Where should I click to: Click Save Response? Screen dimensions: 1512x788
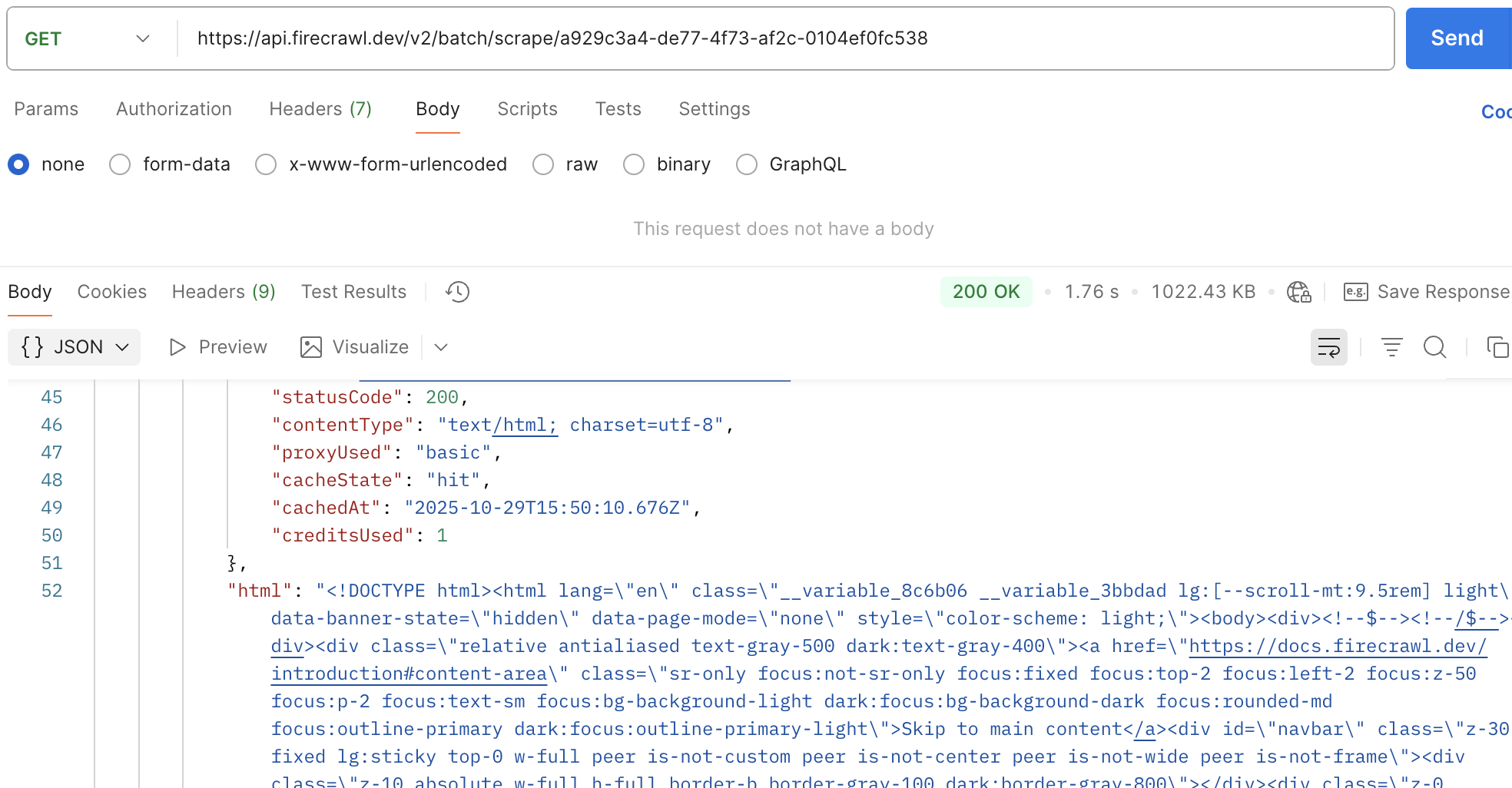coord(1443,292)
